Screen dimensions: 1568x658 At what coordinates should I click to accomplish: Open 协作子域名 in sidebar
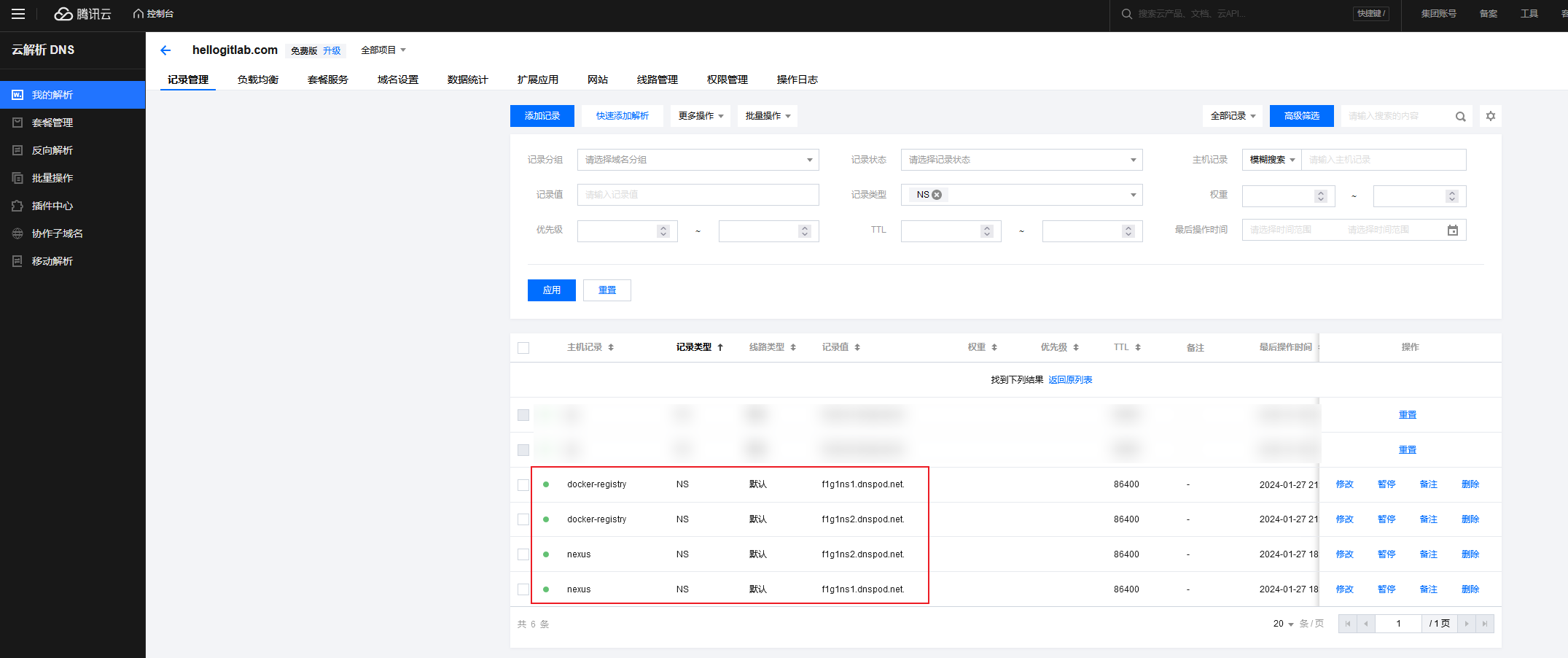(x=73, y=233)
